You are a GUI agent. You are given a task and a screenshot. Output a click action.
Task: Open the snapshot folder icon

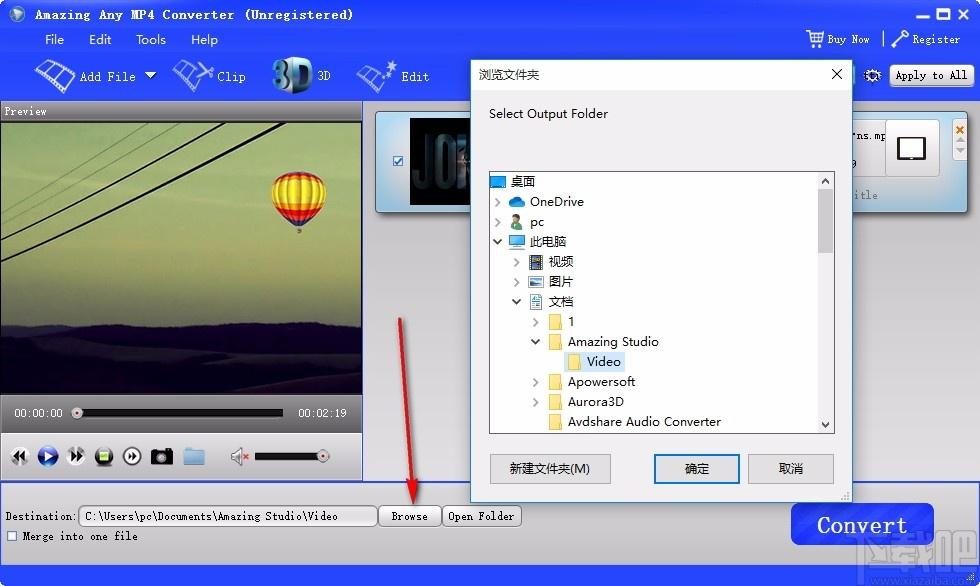click(194, 457)
